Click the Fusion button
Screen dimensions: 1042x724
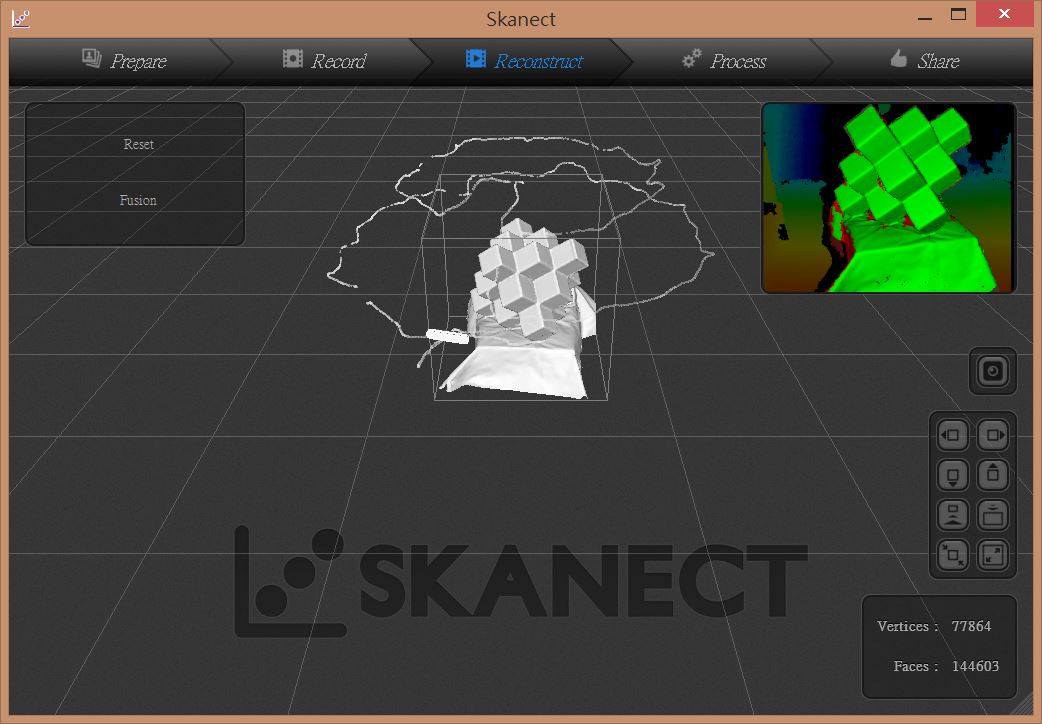point(138,200)
